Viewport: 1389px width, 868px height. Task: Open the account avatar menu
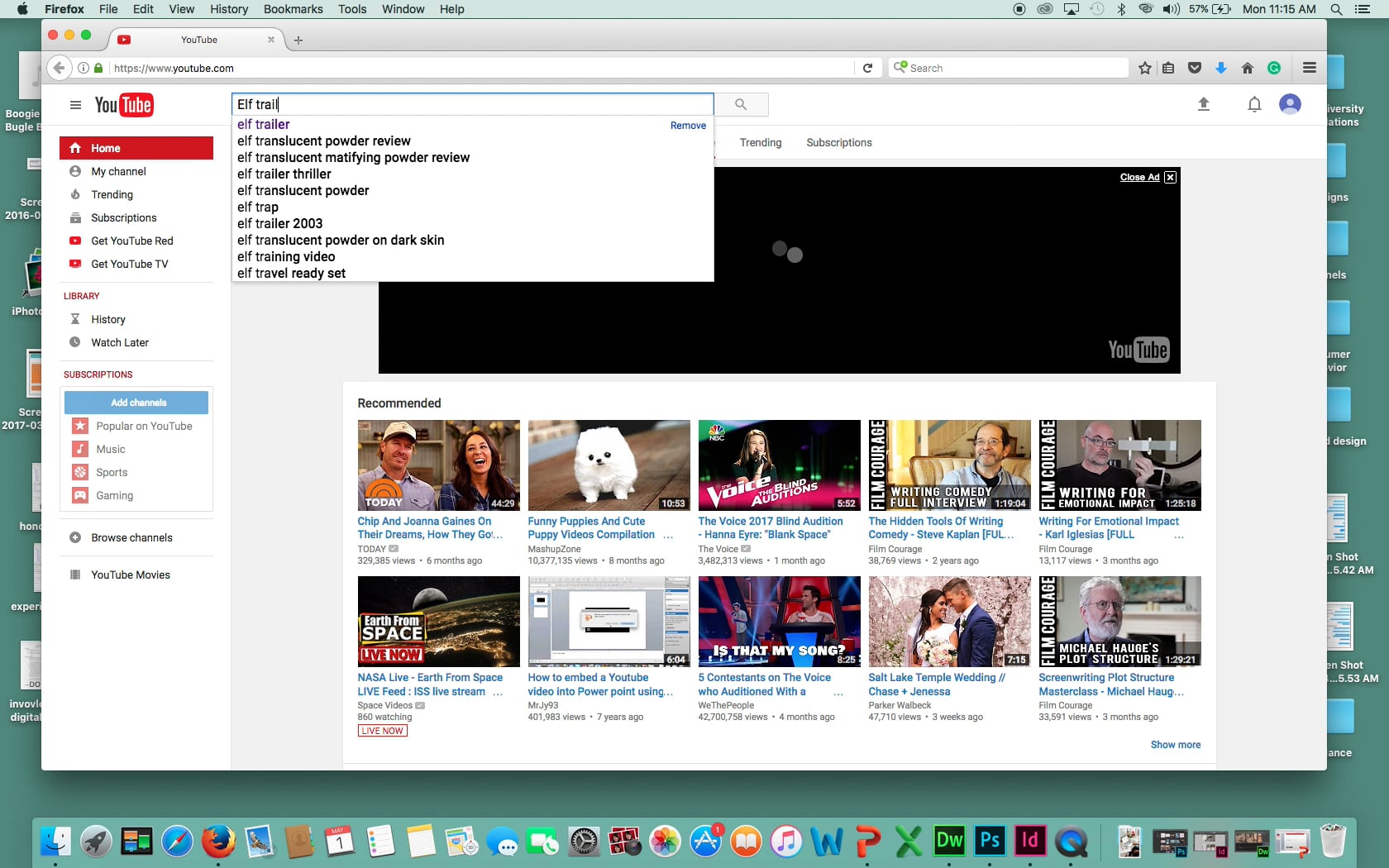pyautogui.click(x=1290, y=104)
